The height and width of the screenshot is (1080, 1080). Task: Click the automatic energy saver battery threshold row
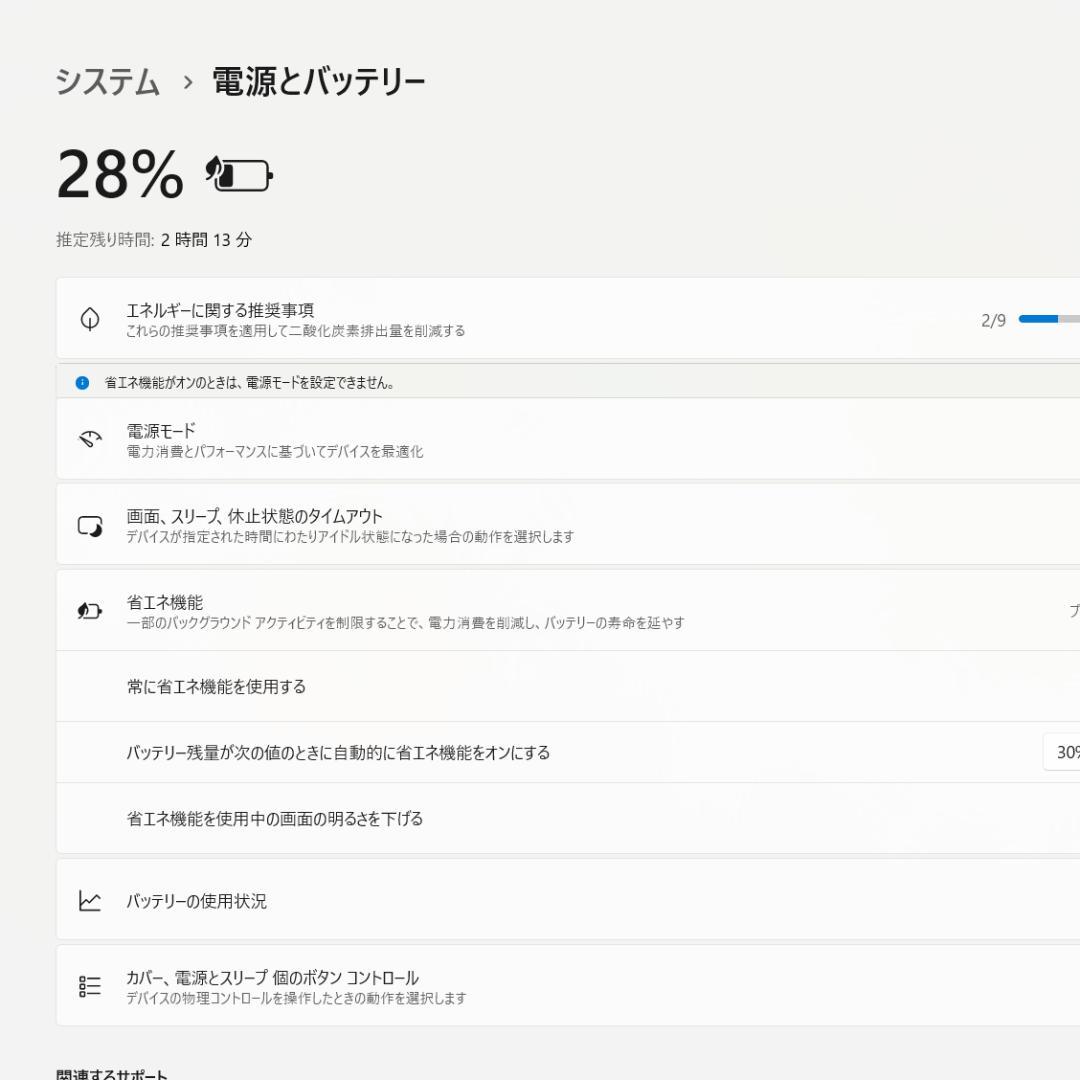500,752
